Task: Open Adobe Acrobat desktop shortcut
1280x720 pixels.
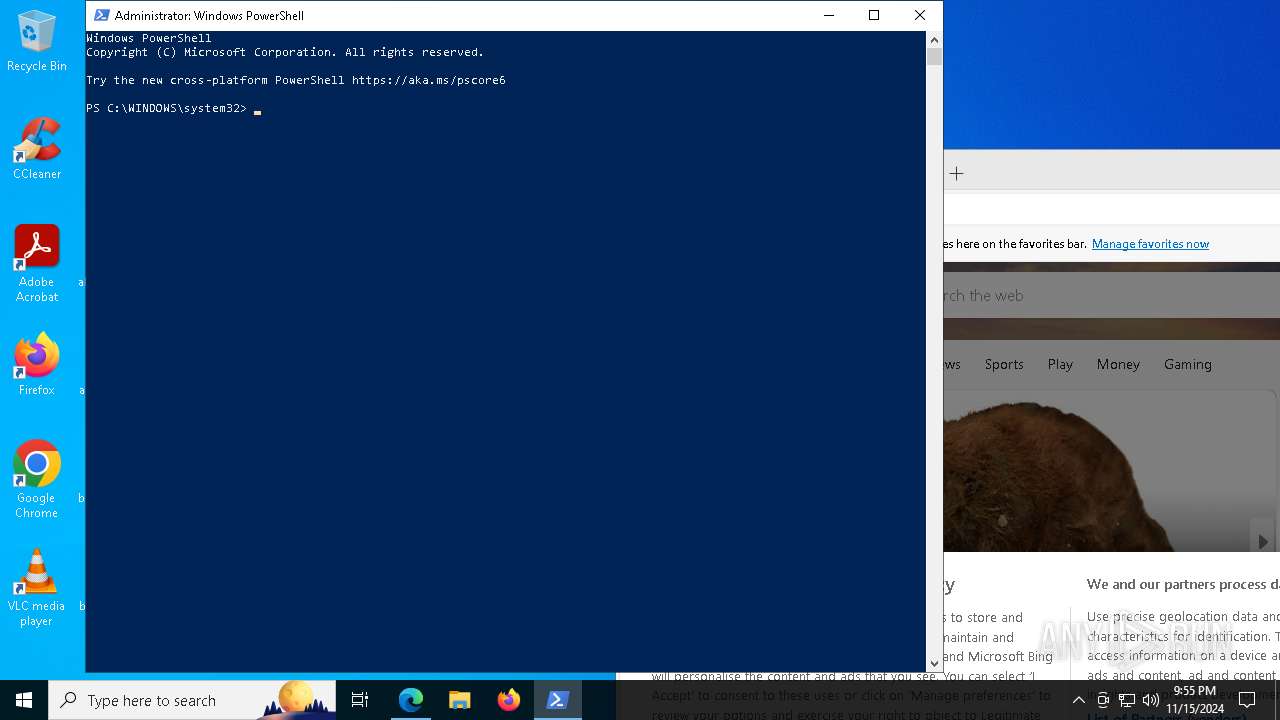Action: [37, 264]
